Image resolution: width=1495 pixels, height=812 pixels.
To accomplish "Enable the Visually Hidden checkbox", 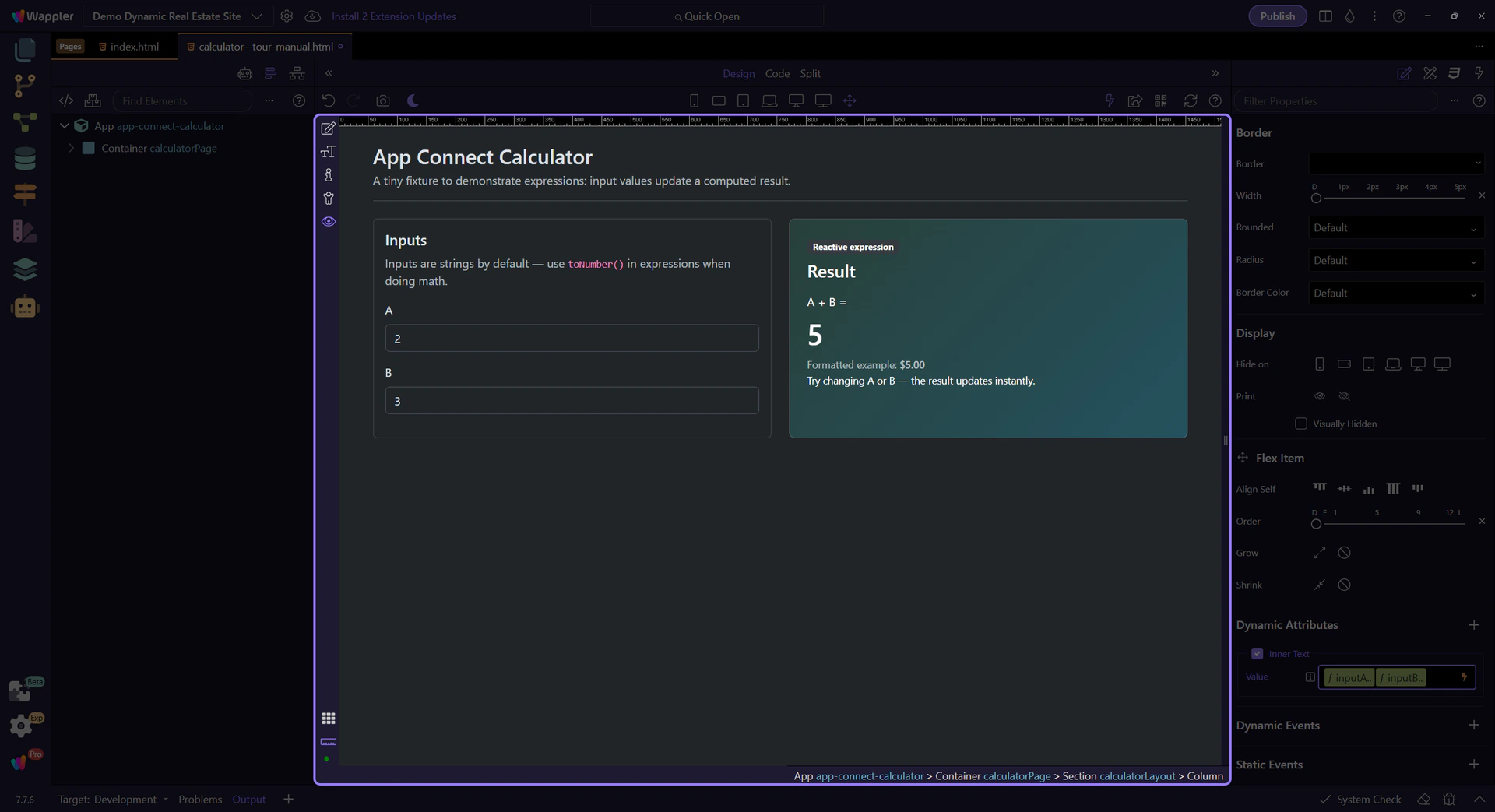I will coord(1300,424).
